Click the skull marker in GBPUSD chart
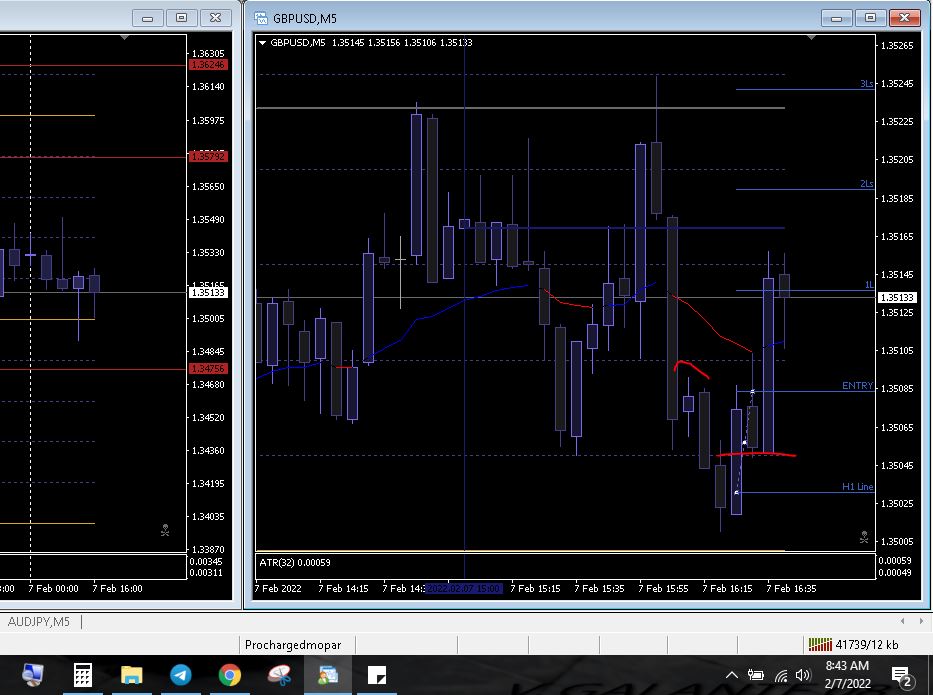Image resolution: width=933 pixels, height=695 pixels. tap(864, 537)
